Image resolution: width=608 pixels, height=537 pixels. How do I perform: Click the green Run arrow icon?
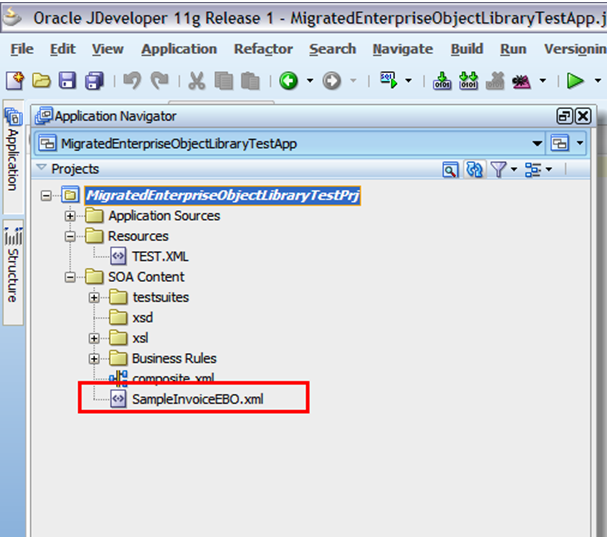tap(575, 81)
